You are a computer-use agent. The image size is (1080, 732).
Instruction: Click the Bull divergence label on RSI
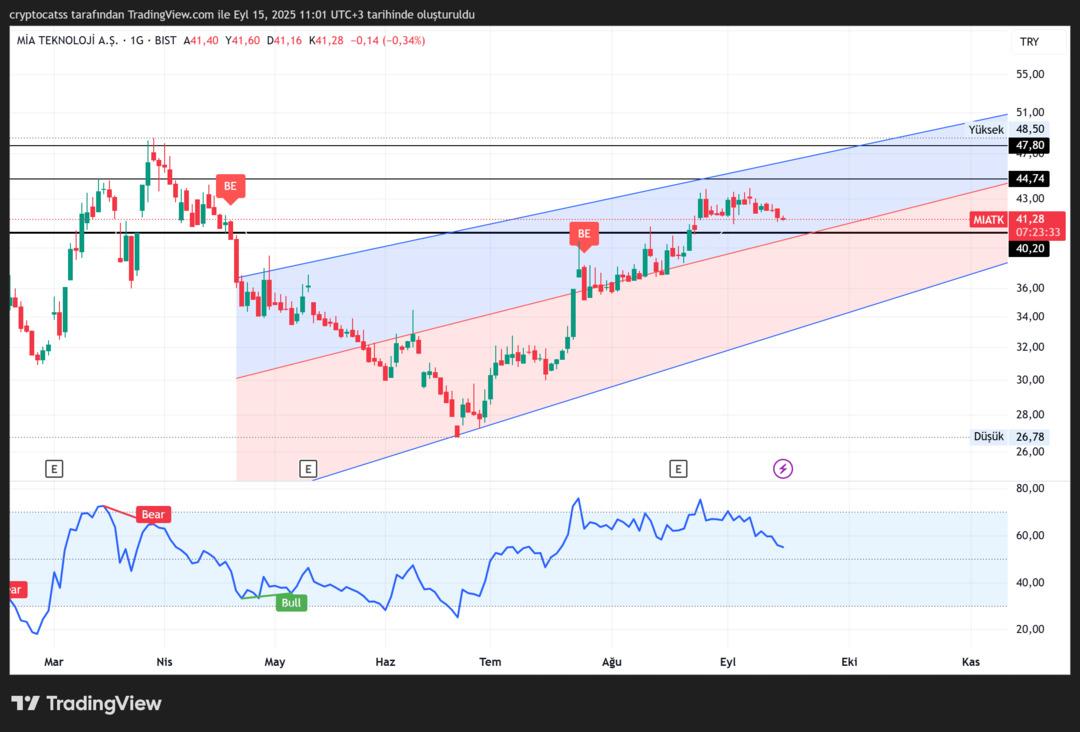click(291, 603)
